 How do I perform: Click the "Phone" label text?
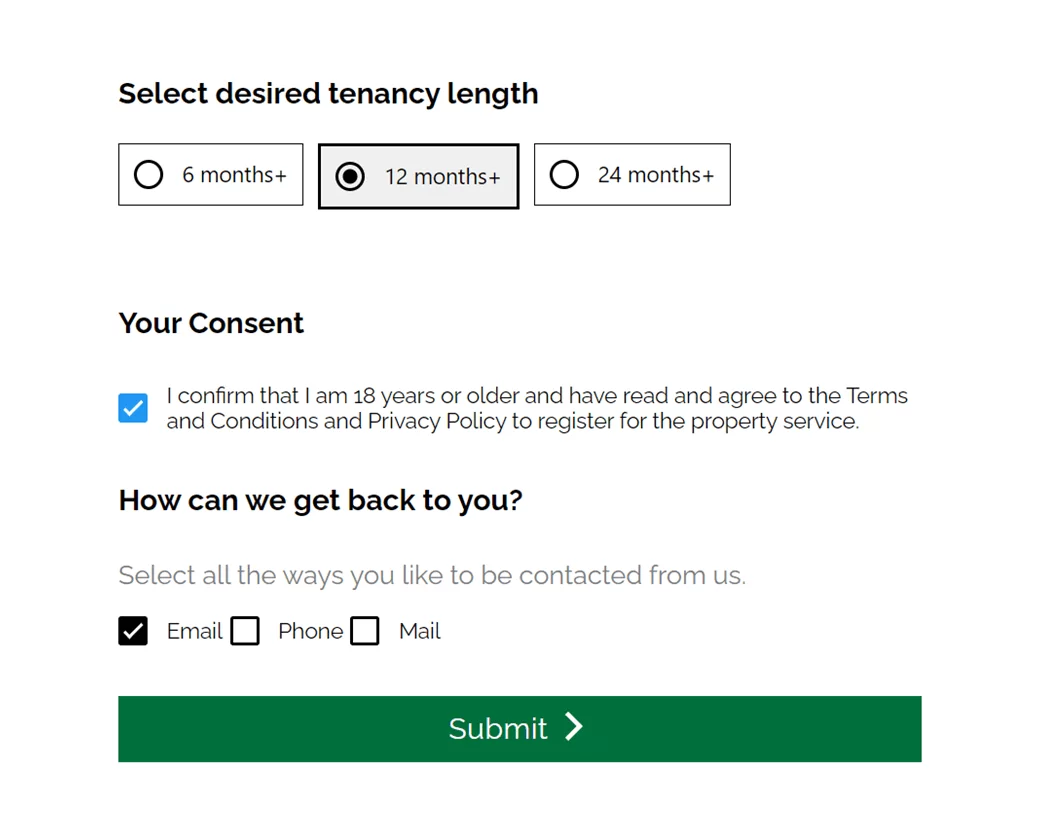click(x=310, y=631)
